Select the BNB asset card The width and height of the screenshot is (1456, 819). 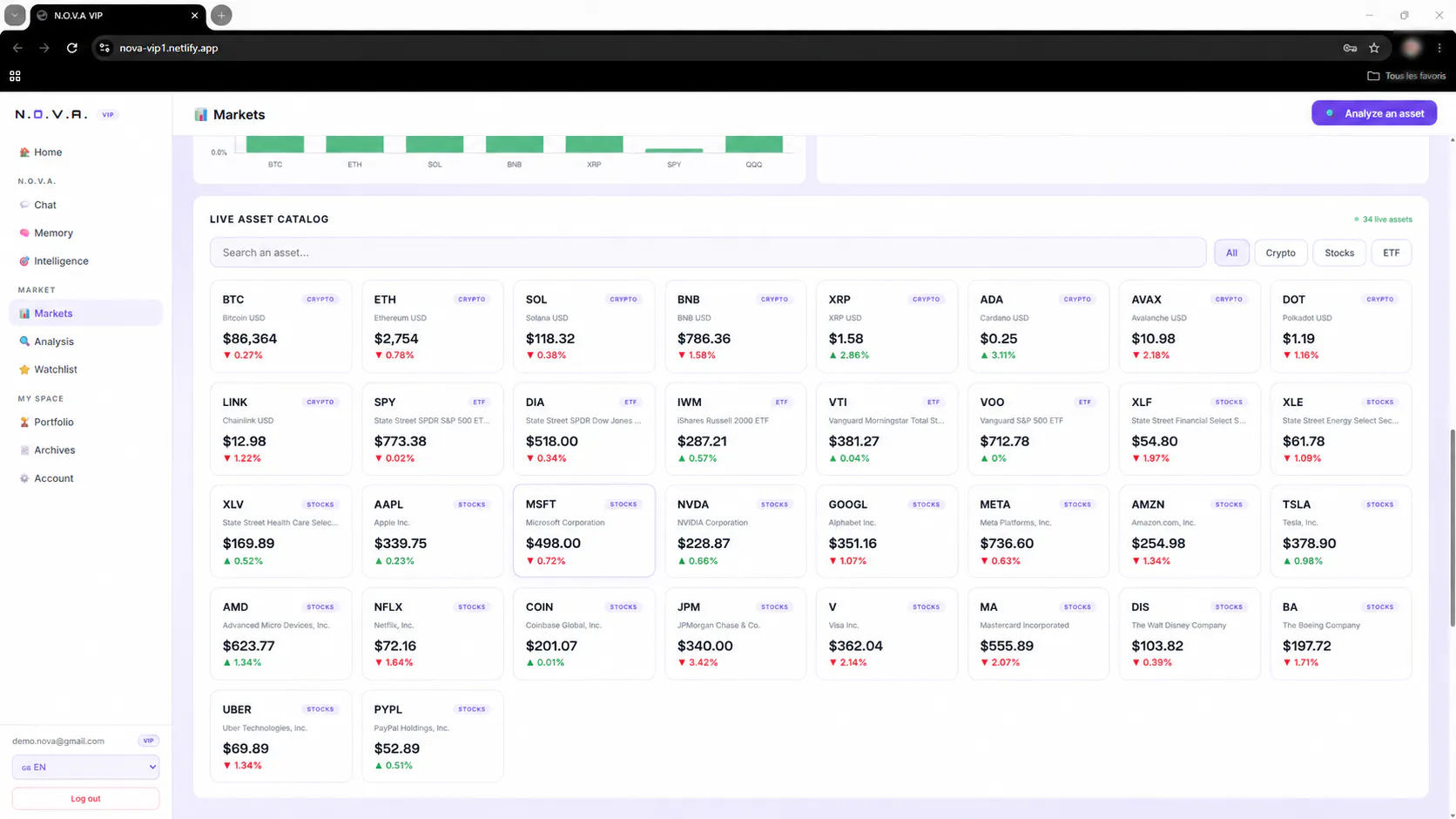pyautogui.click(x=736, y=327)
